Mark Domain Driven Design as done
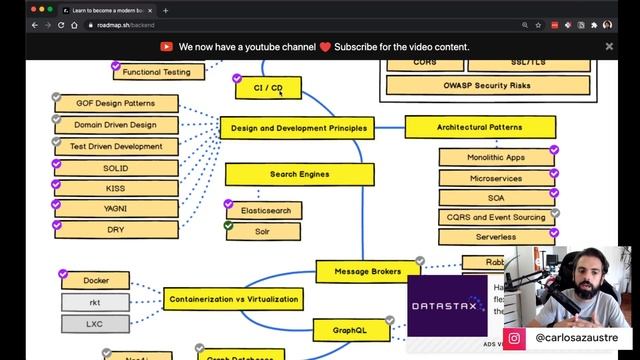640x360 pixels. click(x=56, y=119)
